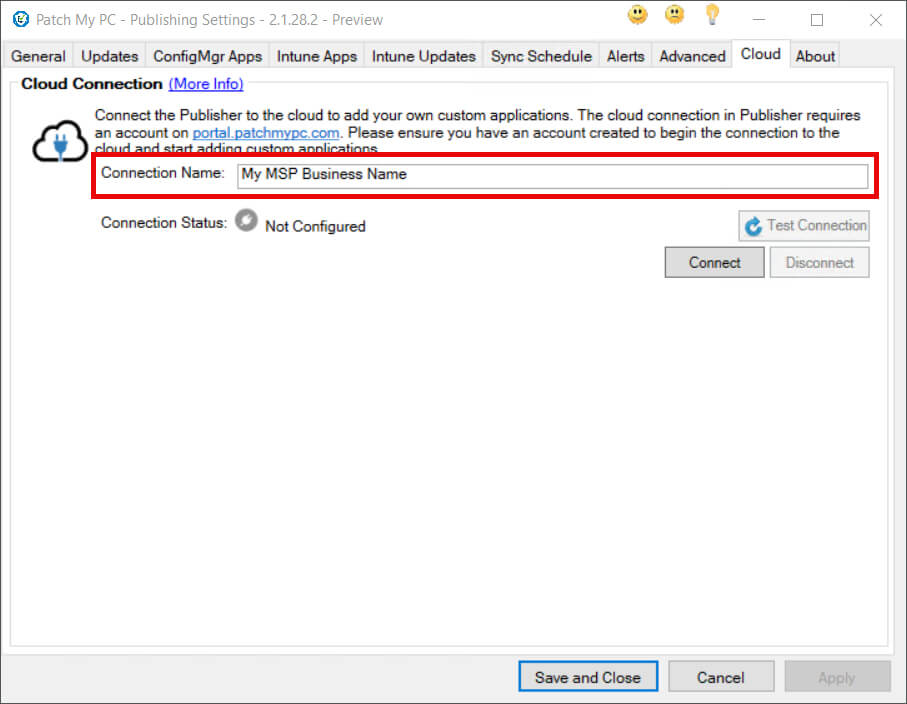Viewport: 907px width, 704px height.
Task: Click into the Connection Name field
Action: (x=552, y=175)
